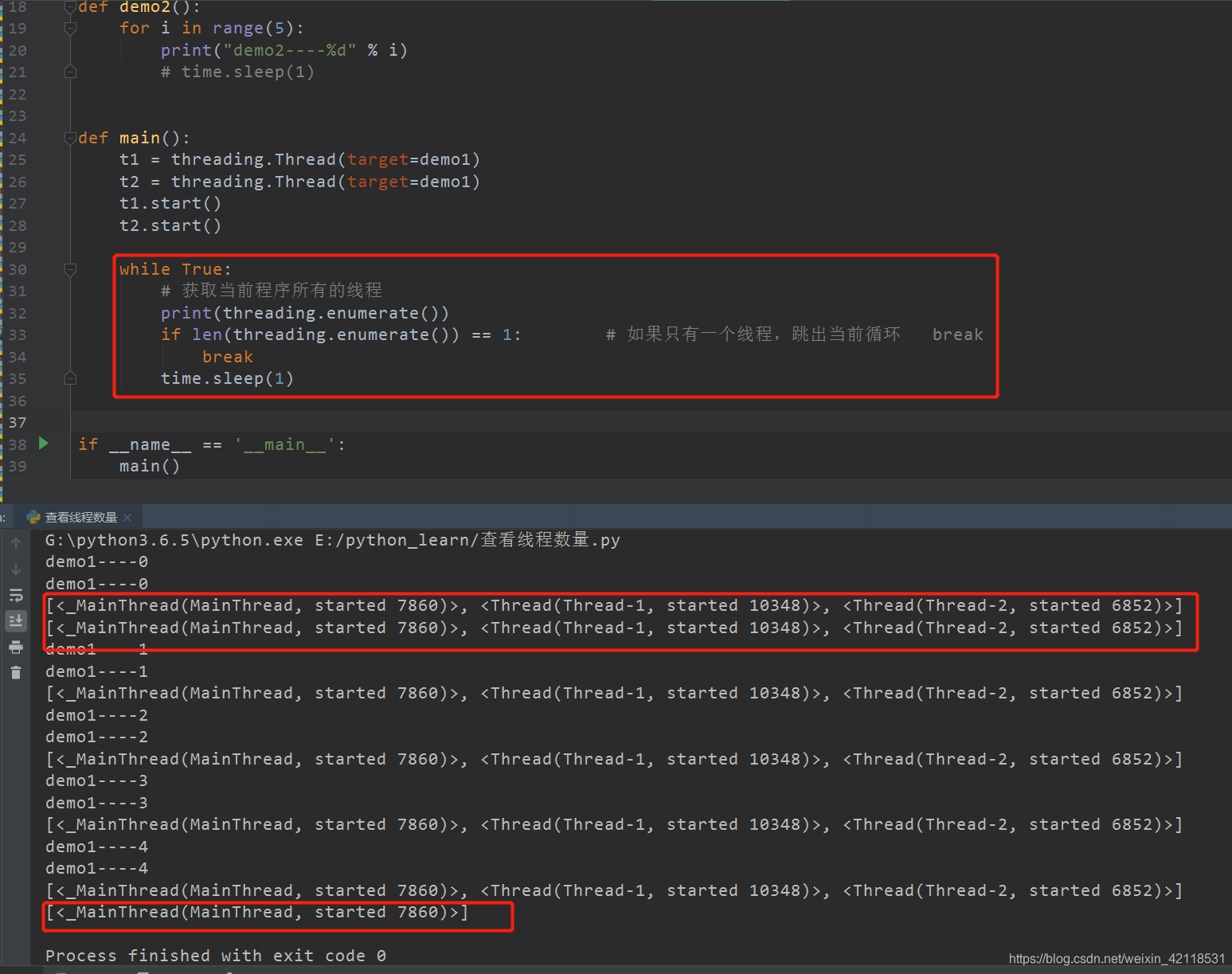
Task: Click line number 38 in the gutter
Action: pyautogui.click(x=18, y=444)
